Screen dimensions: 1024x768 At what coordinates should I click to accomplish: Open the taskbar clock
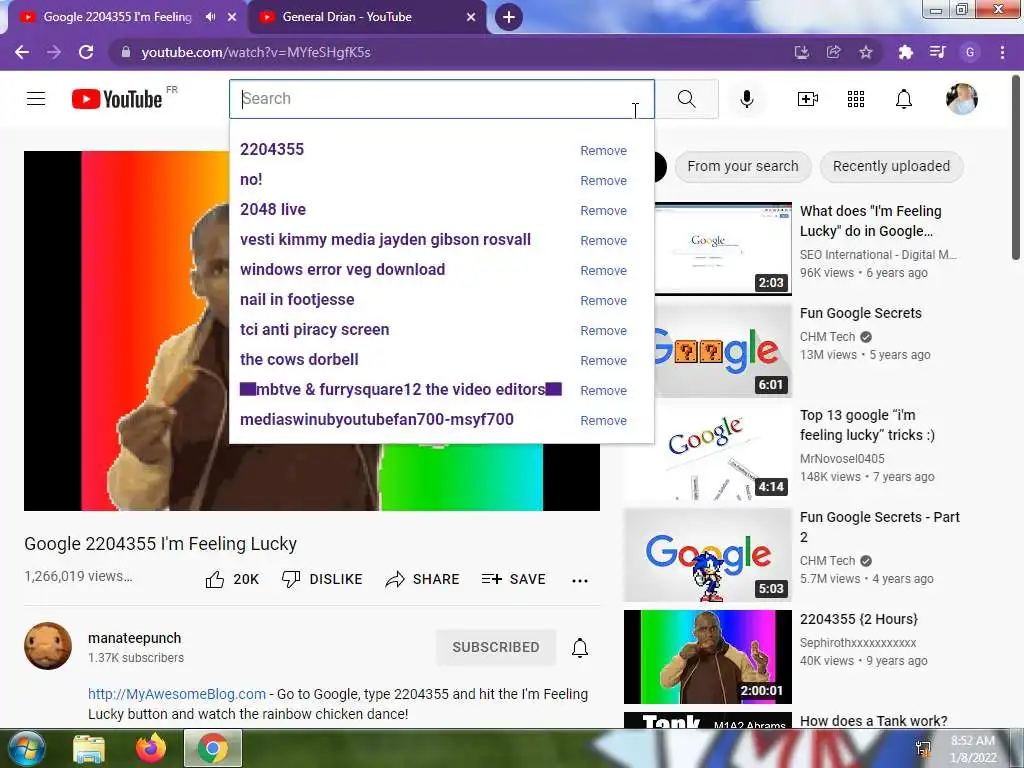(973, 749)
